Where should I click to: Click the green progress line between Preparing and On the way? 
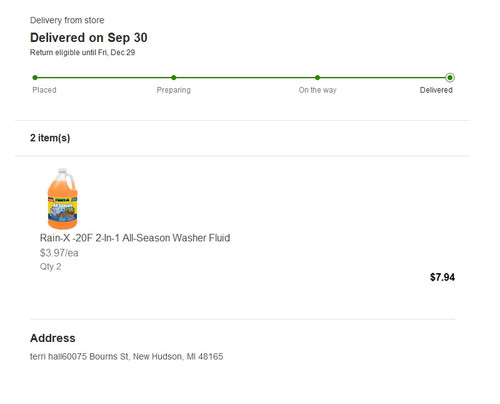click(245, 78)
